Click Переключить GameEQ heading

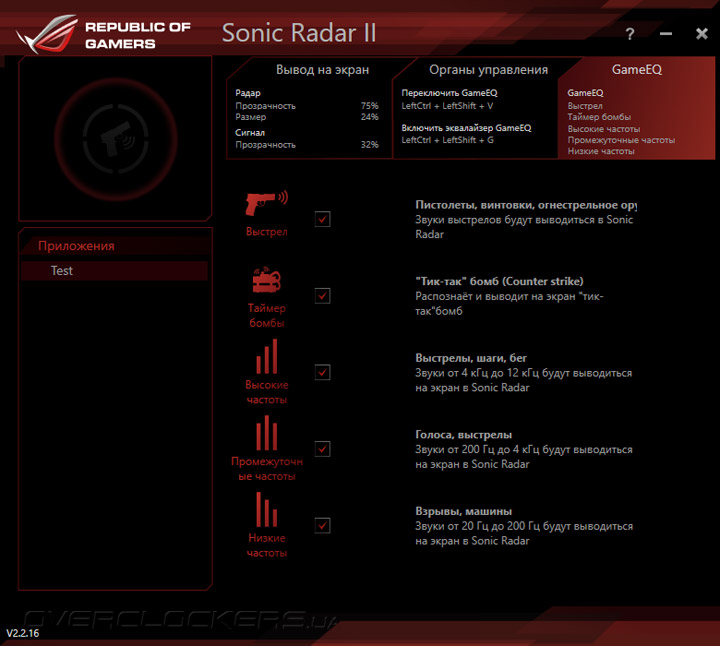pos(450,93)
